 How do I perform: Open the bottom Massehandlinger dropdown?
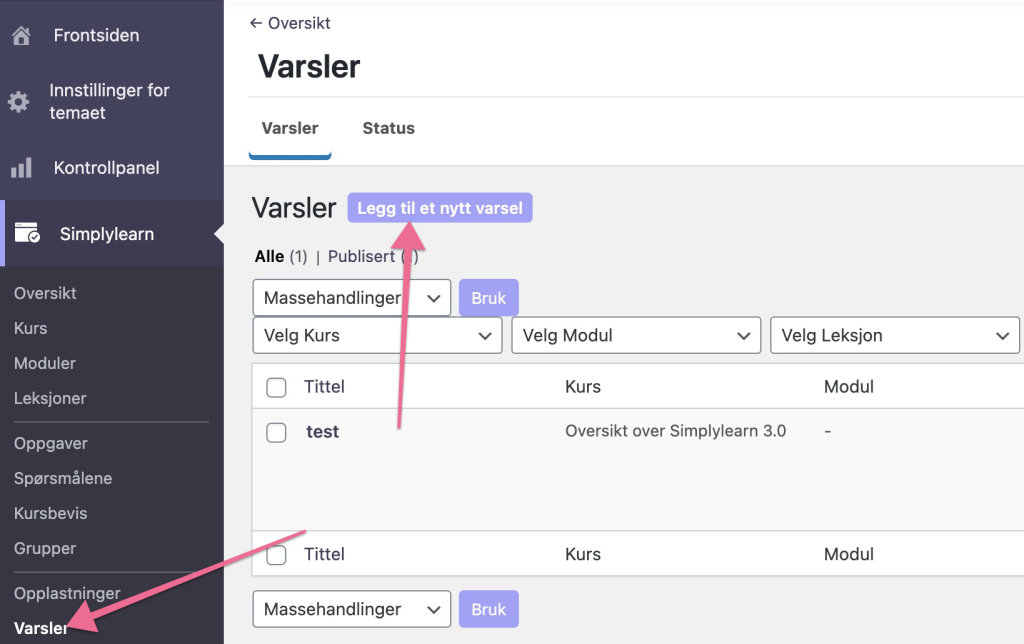coord(351,609)
